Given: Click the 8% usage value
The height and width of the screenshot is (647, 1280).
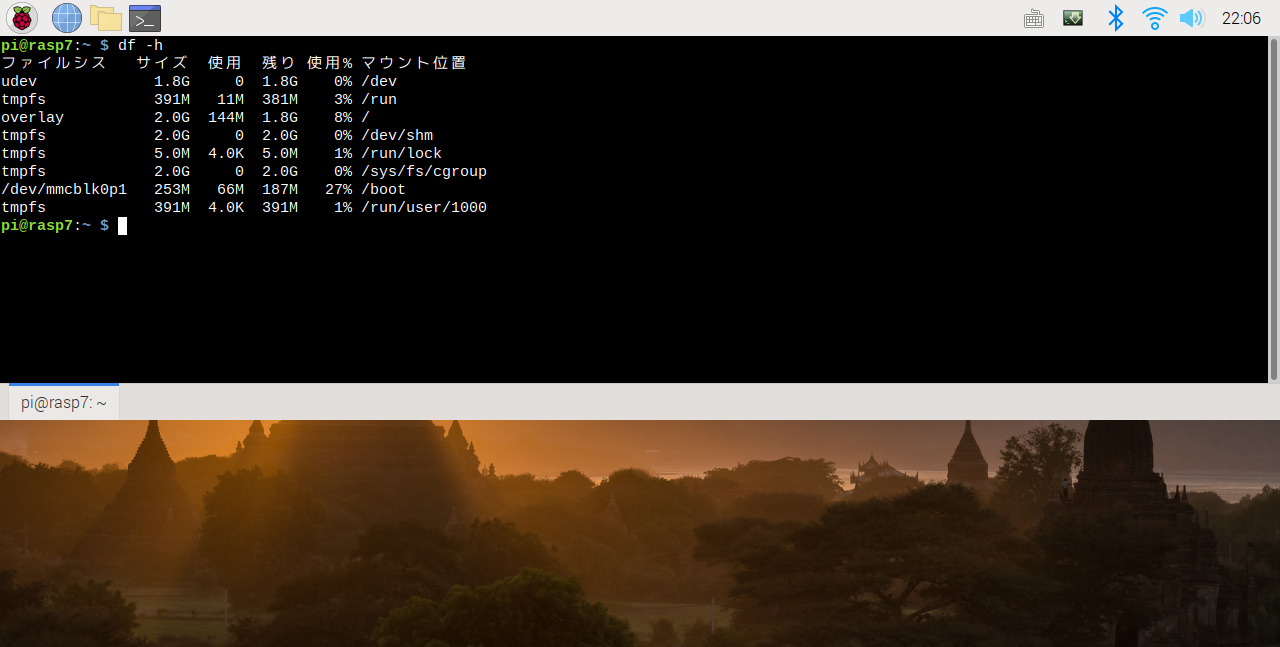Looking at the screenshot, I should [x=343, y=117].
